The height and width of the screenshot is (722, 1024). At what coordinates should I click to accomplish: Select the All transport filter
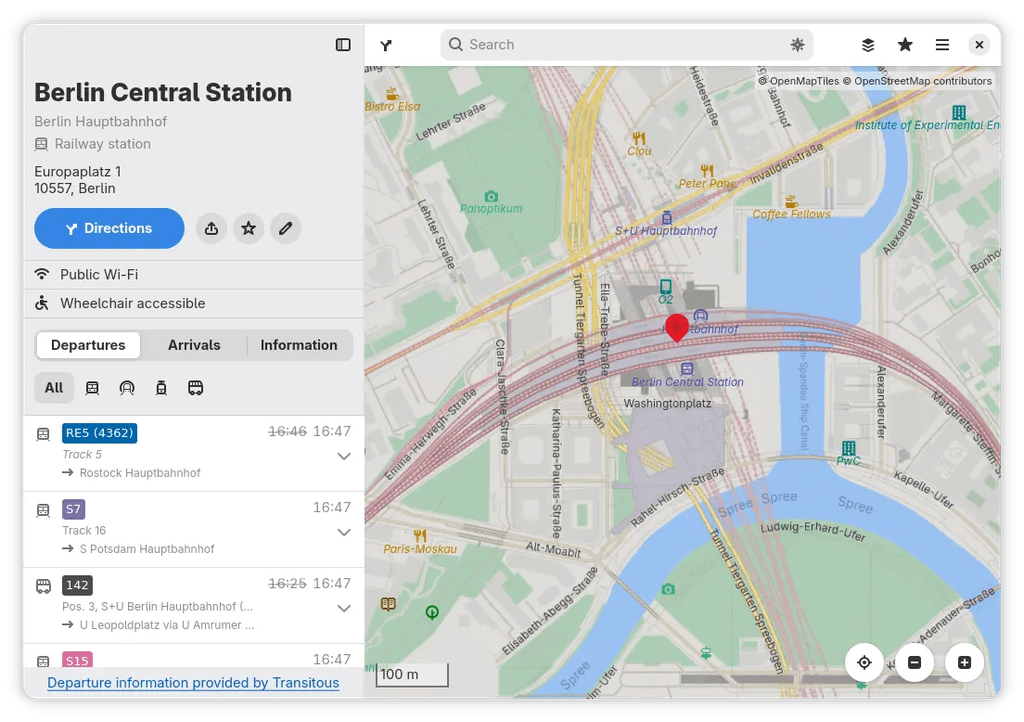54,388
